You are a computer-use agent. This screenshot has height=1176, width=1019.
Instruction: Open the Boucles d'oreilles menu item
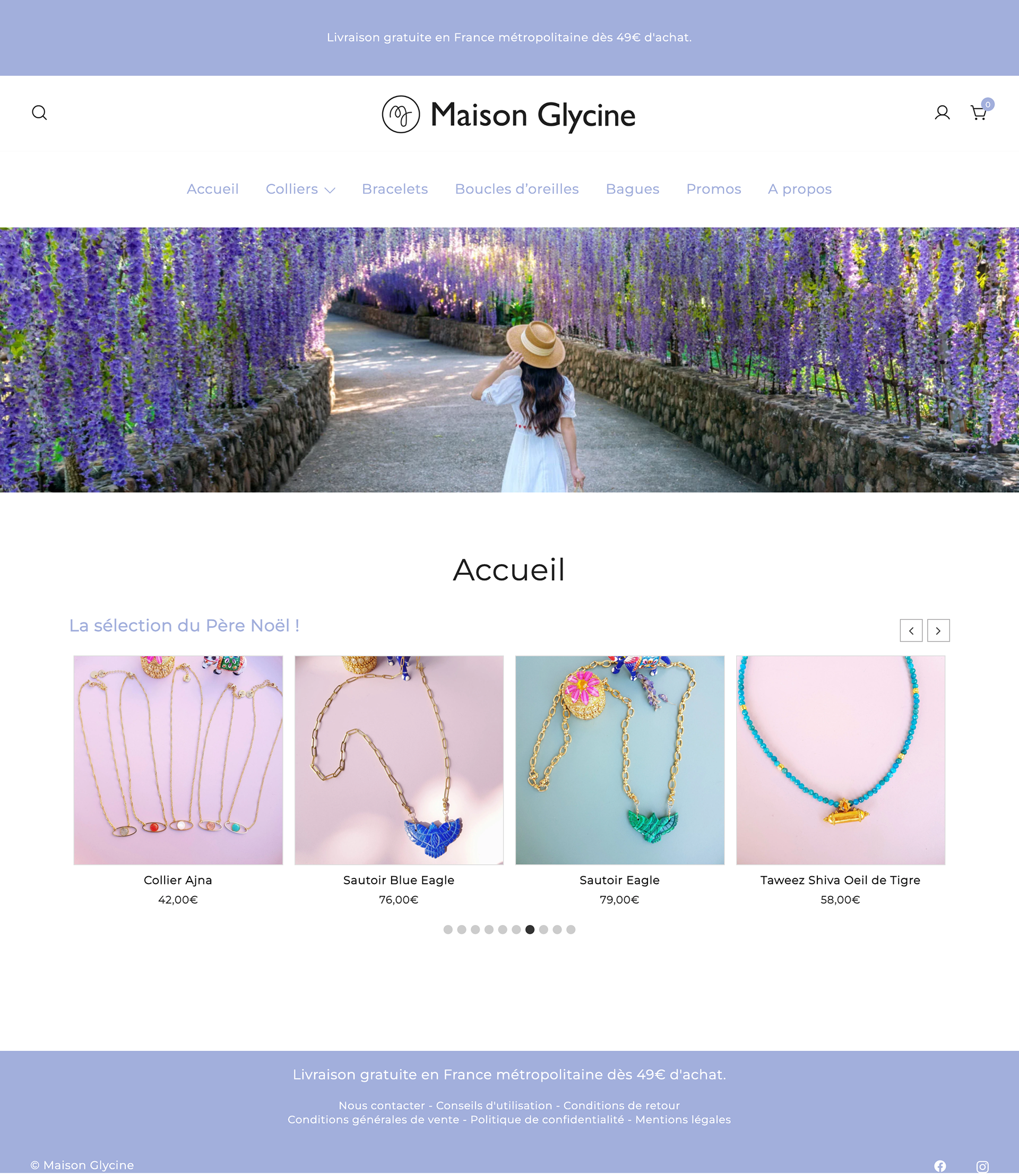tap(517, 189)
